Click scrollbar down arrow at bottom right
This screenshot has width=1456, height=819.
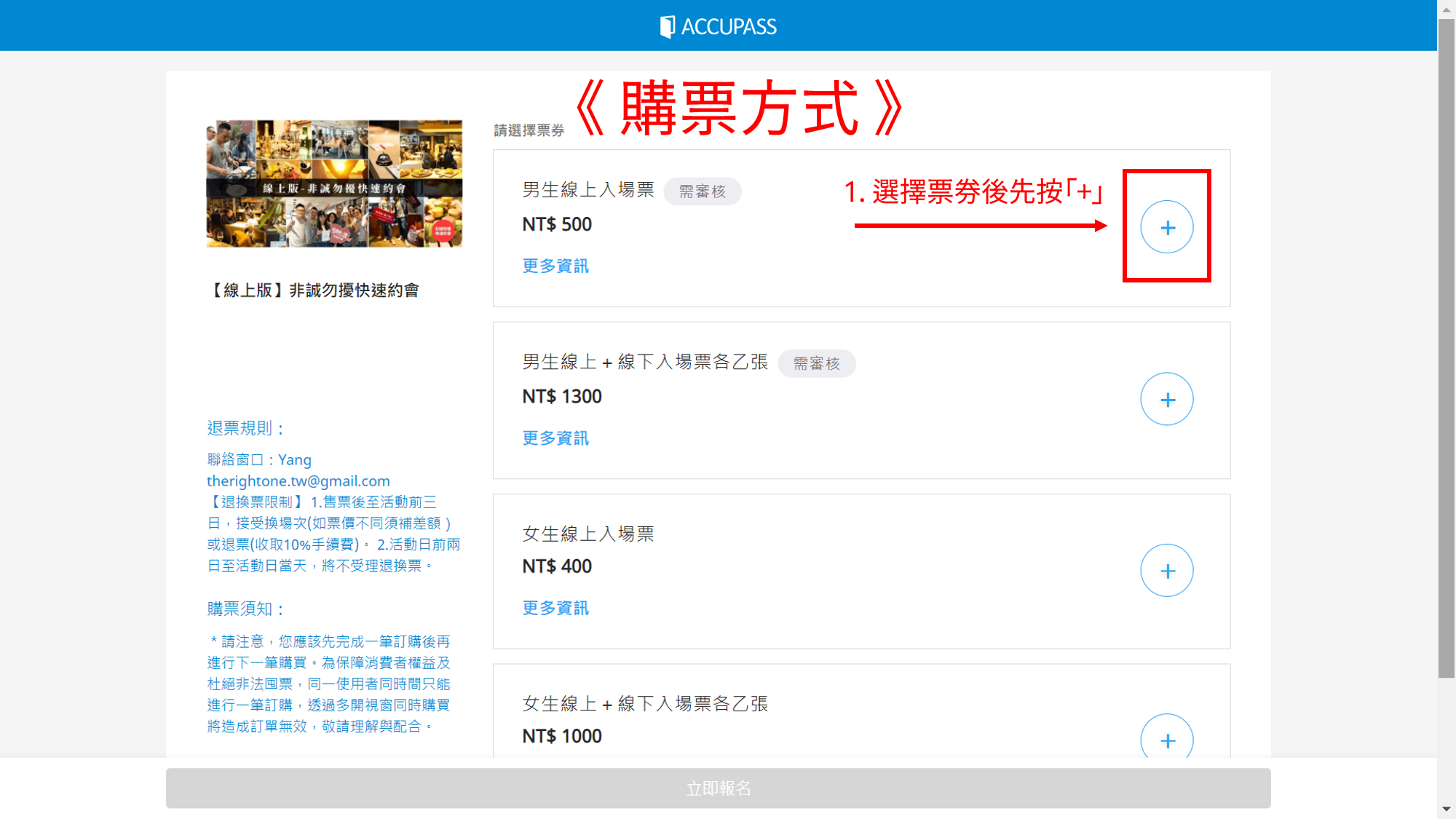[1446, 809]
